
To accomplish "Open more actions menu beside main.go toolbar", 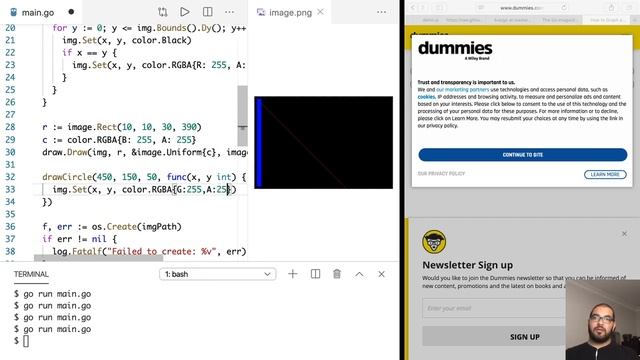I will coord(229,12).
